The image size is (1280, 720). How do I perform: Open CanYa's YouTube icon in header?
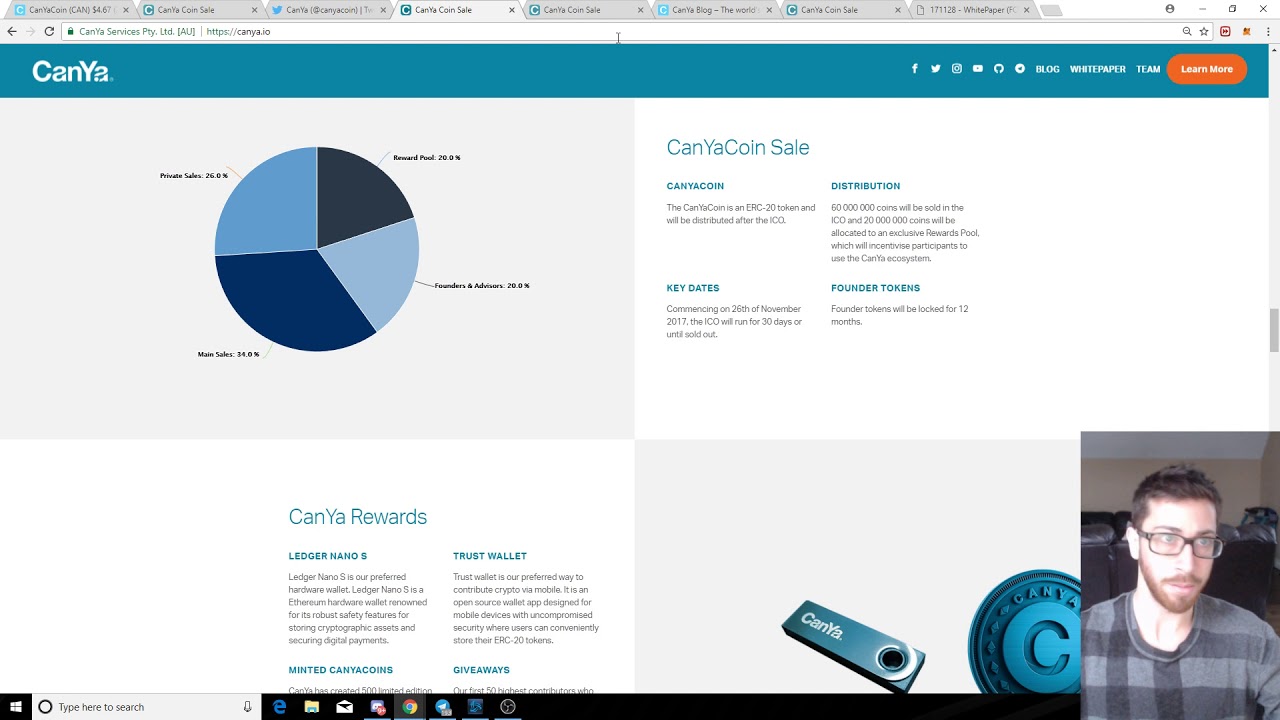click(978, 69)
